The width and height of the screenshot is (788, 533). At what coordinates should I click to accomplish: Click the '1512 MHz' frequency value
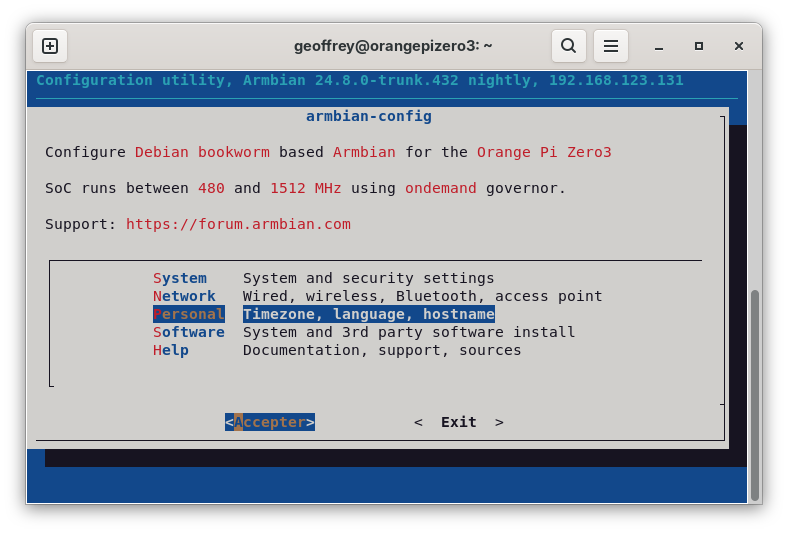pos(306,188)
